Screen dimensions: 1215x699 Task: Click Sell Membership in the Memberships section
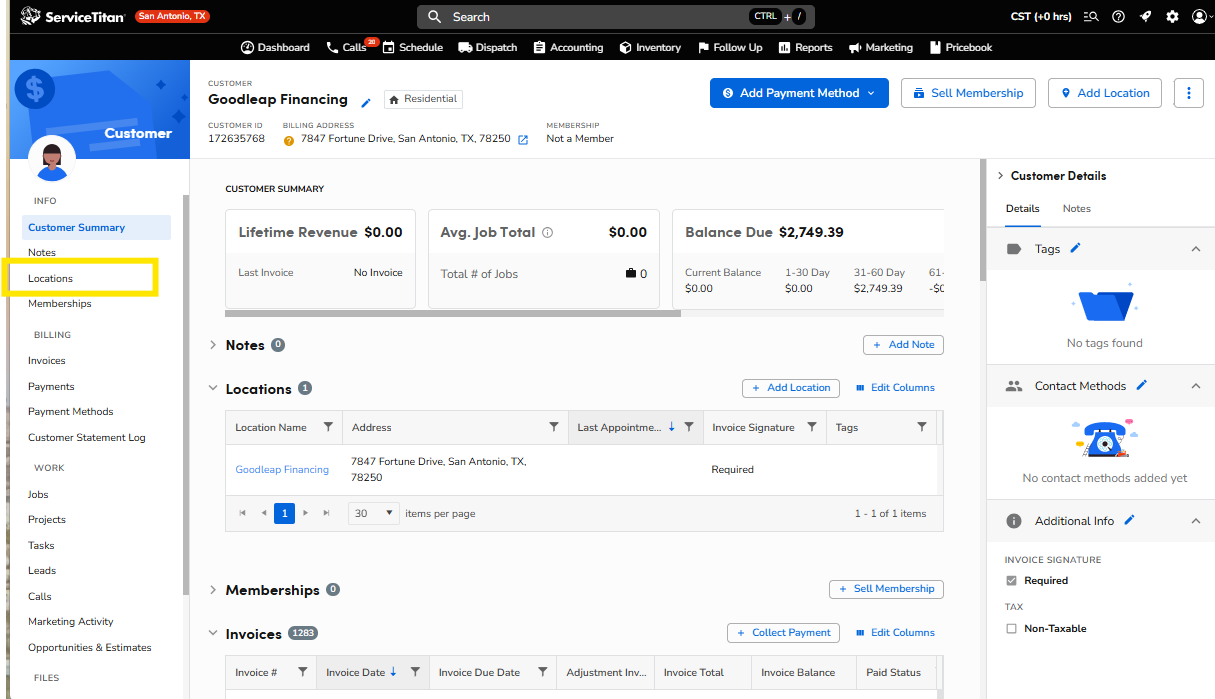[886, 589]
